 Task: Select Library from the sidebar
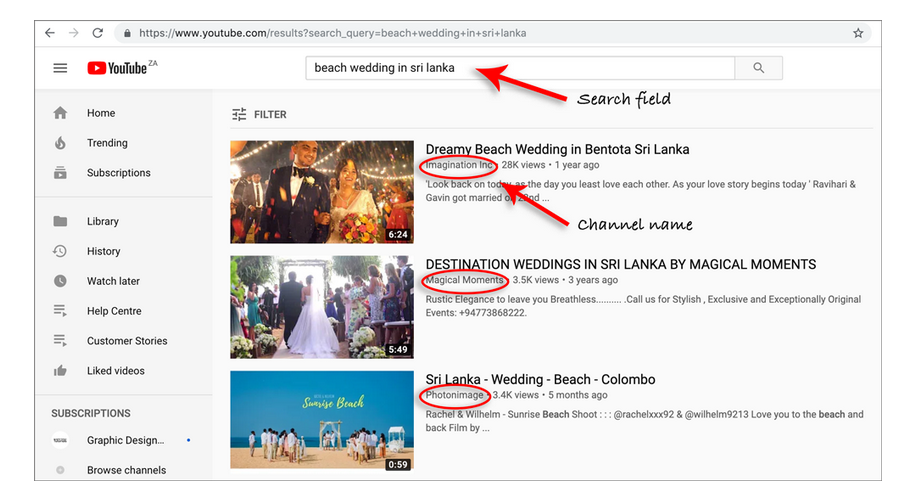pos(102,222)
